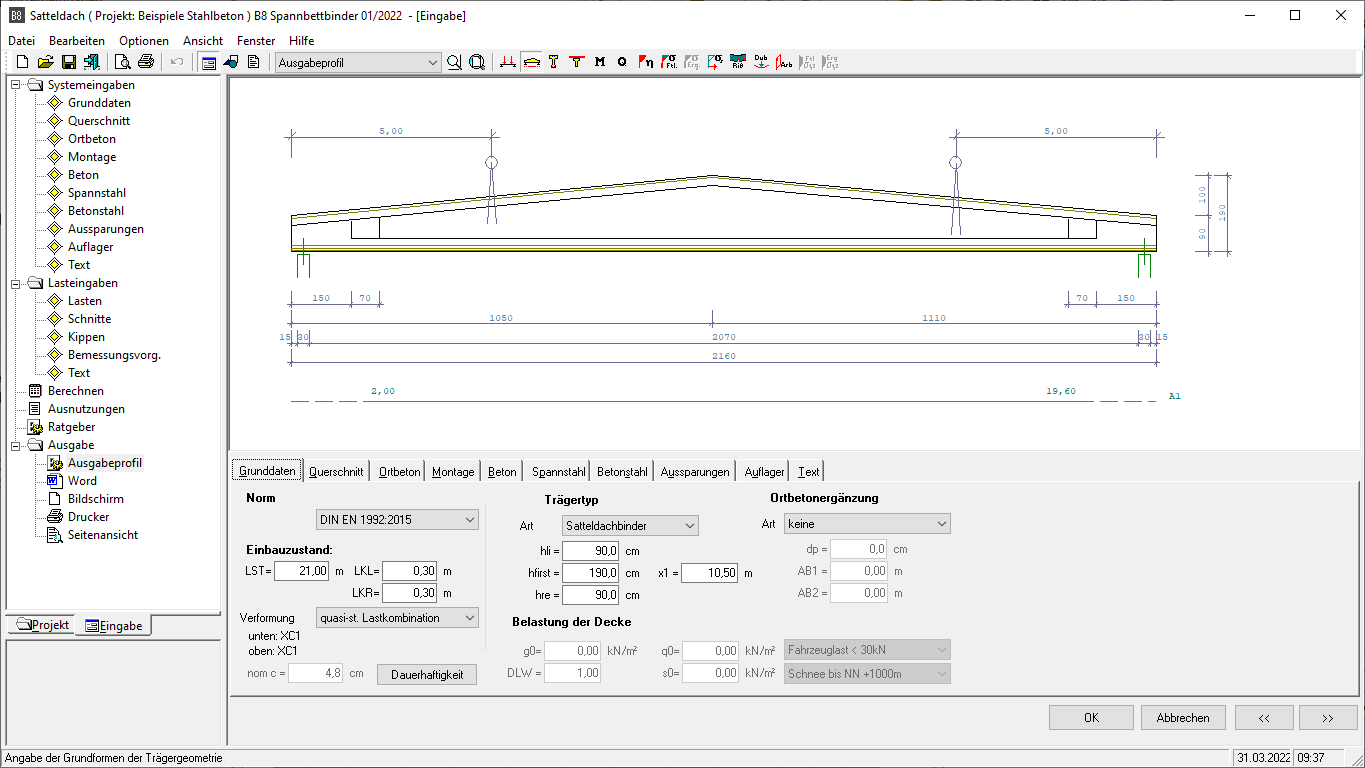Select Kippen under Lasteingaben

click(86, 337)
